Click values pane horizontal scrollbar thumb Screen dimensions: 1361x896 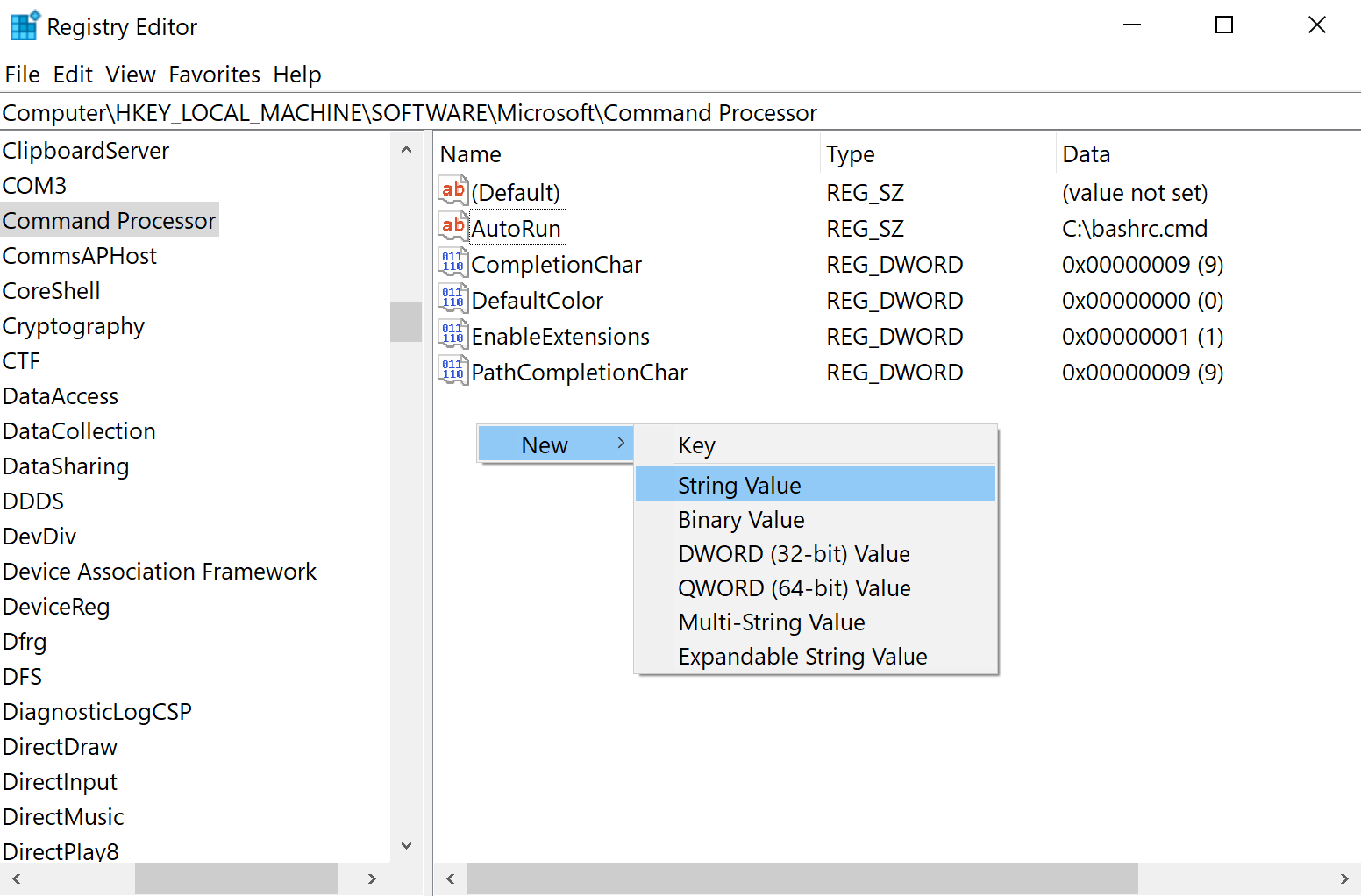802,878
